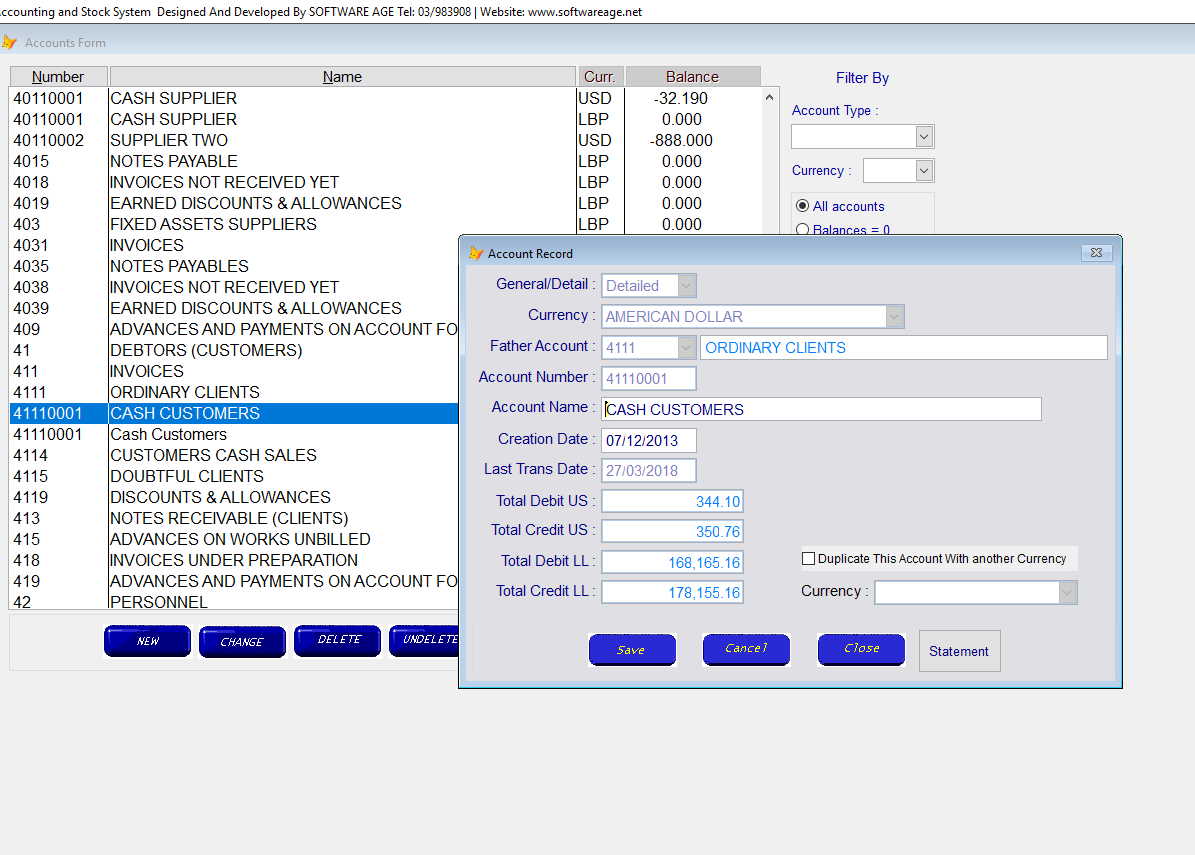Click the CHANGE button
This screenshot has width=1195, height=855.
[242, 640]
